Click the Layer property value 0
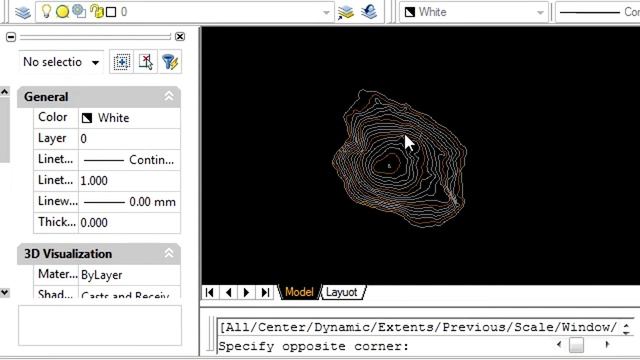Screen dimensions: 640x360 coord(129,139)
